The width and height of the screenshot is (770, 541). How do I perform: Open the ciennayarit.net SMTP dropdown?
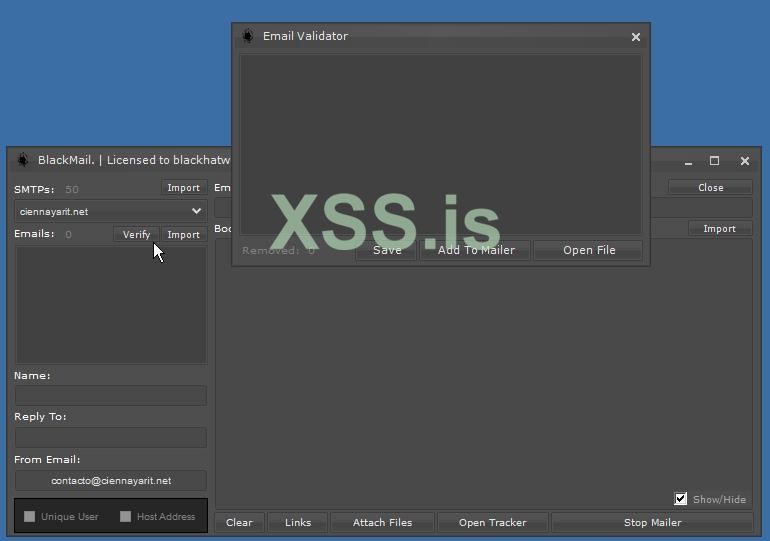pos(110,211)
